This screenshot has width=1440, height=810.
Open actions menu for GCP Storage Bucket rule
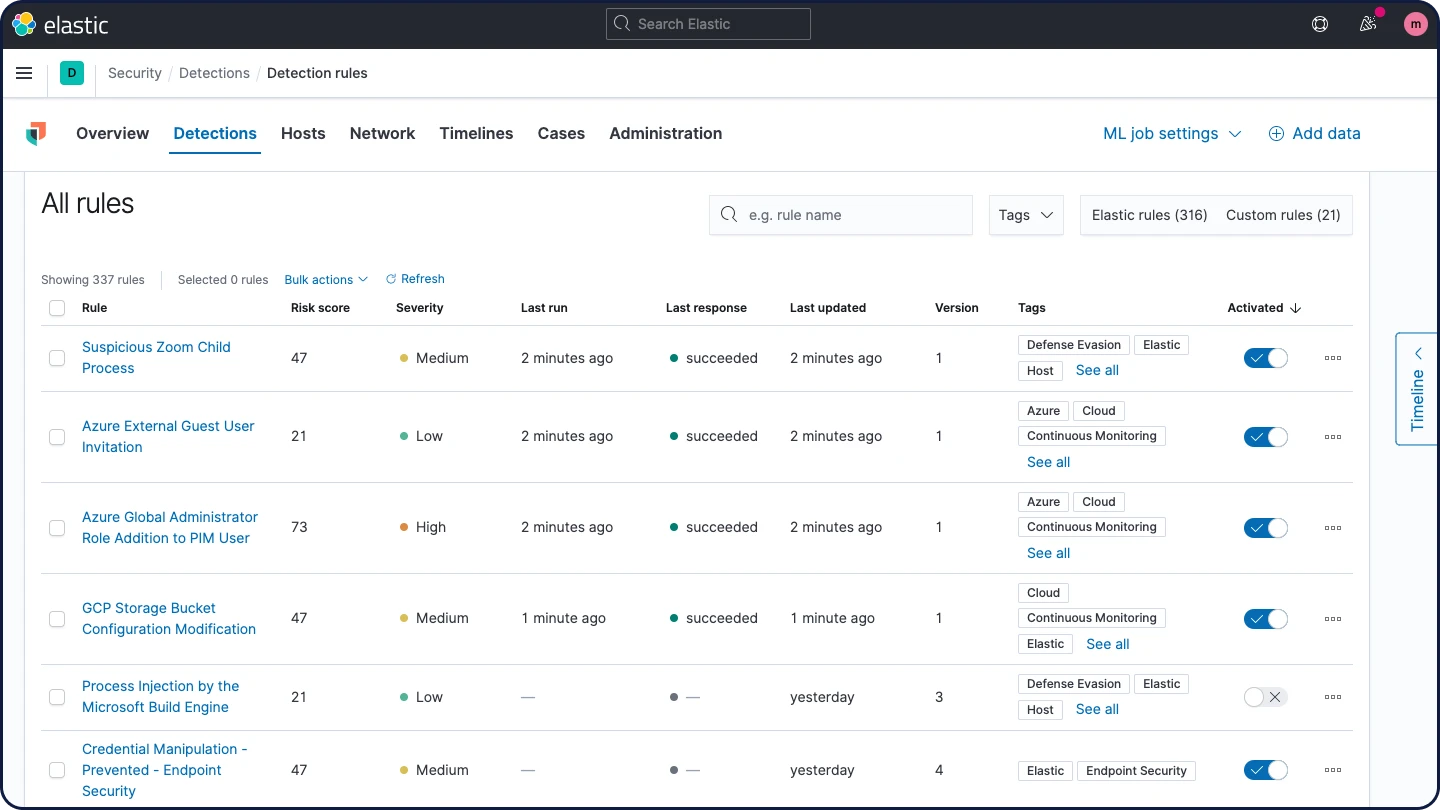pos(1333,619)
